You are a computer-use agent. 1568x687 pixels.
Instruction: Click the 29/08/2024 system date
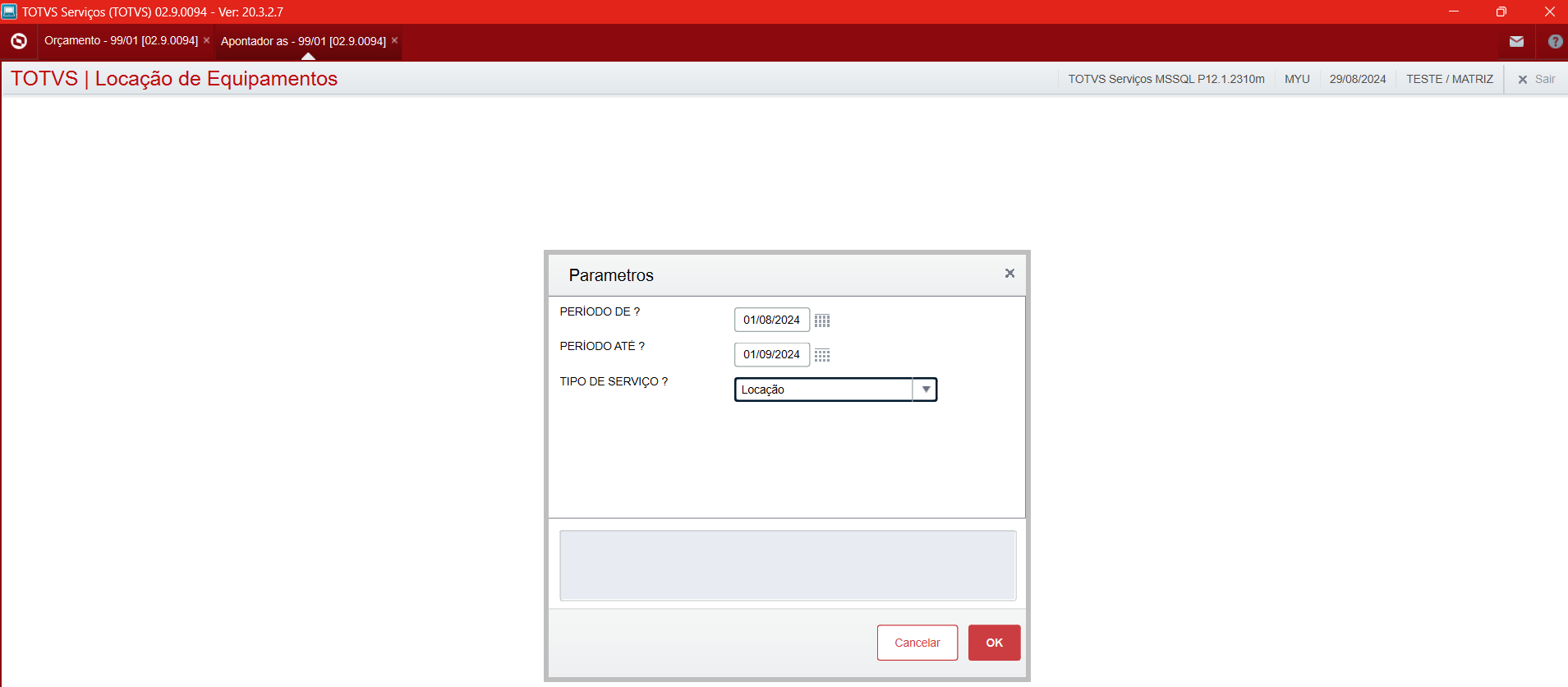(1358, 79)
